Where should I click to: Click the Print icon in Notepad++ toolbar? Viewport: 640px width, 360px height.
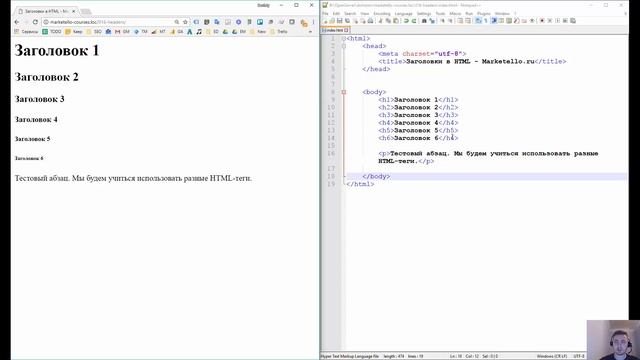pyautogui.click(x=370, y=20)
